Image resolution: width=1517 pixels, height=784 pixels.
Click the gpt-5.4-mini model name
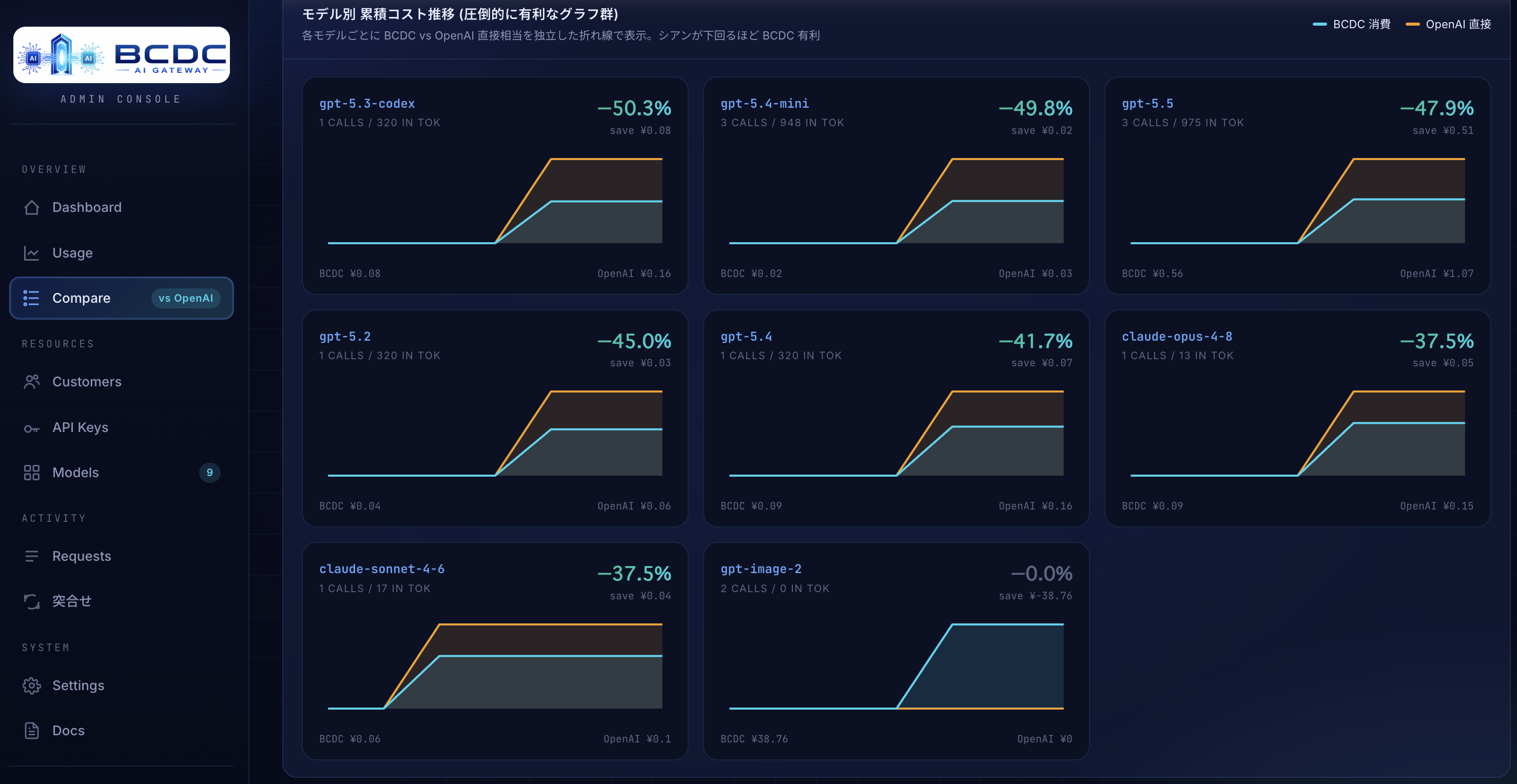(x=764, y=104)
